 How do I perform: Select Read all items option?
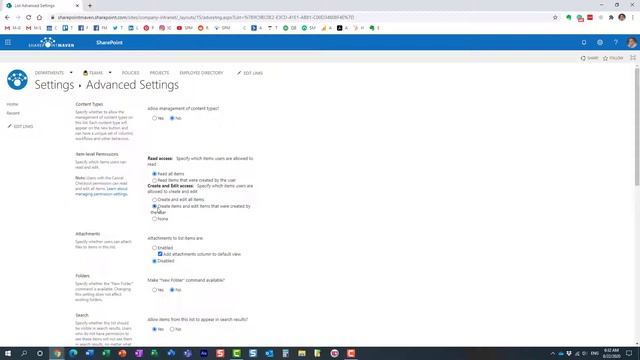[x=154, y=174]
